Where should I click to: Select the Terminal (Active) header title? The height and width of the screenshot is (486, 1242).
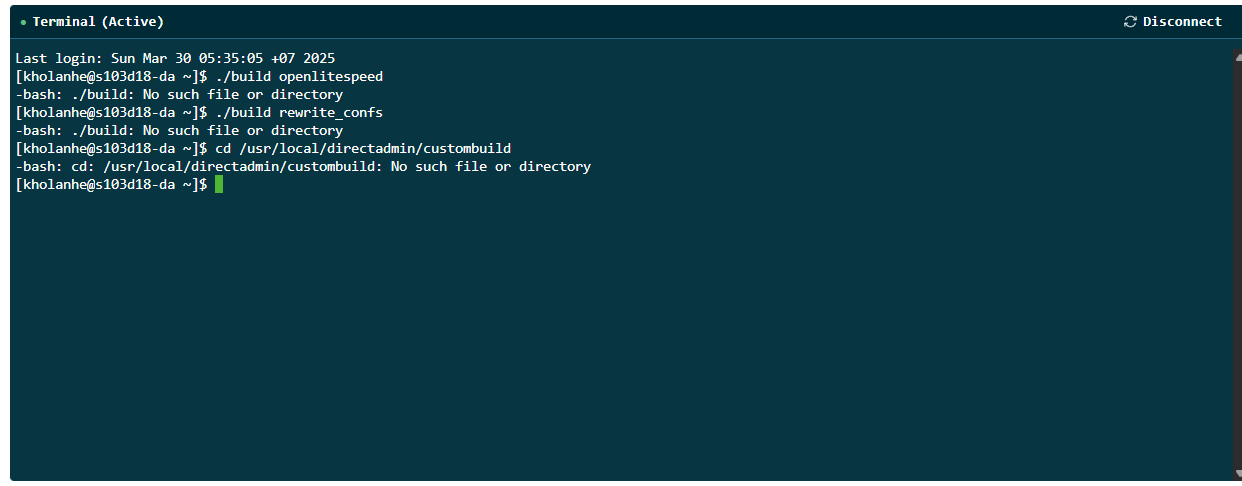point(98,22)
